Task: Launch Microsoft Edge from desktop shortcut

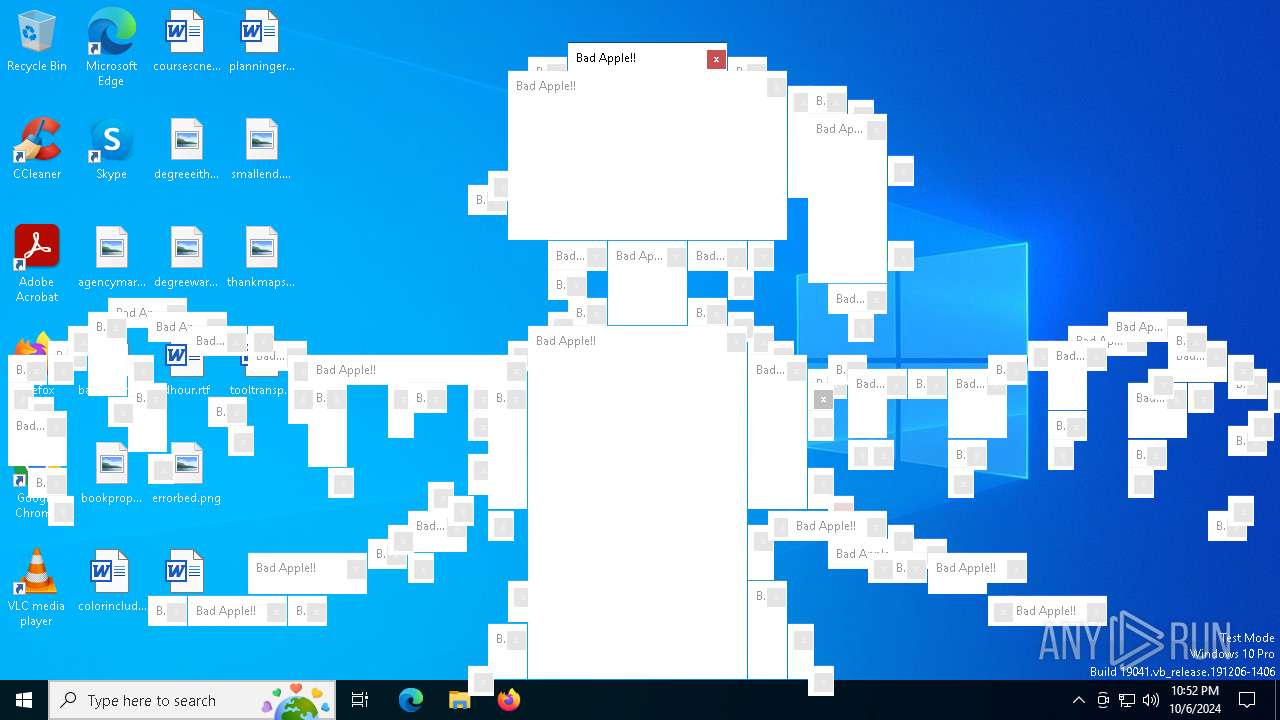Action: pos(111,47)
